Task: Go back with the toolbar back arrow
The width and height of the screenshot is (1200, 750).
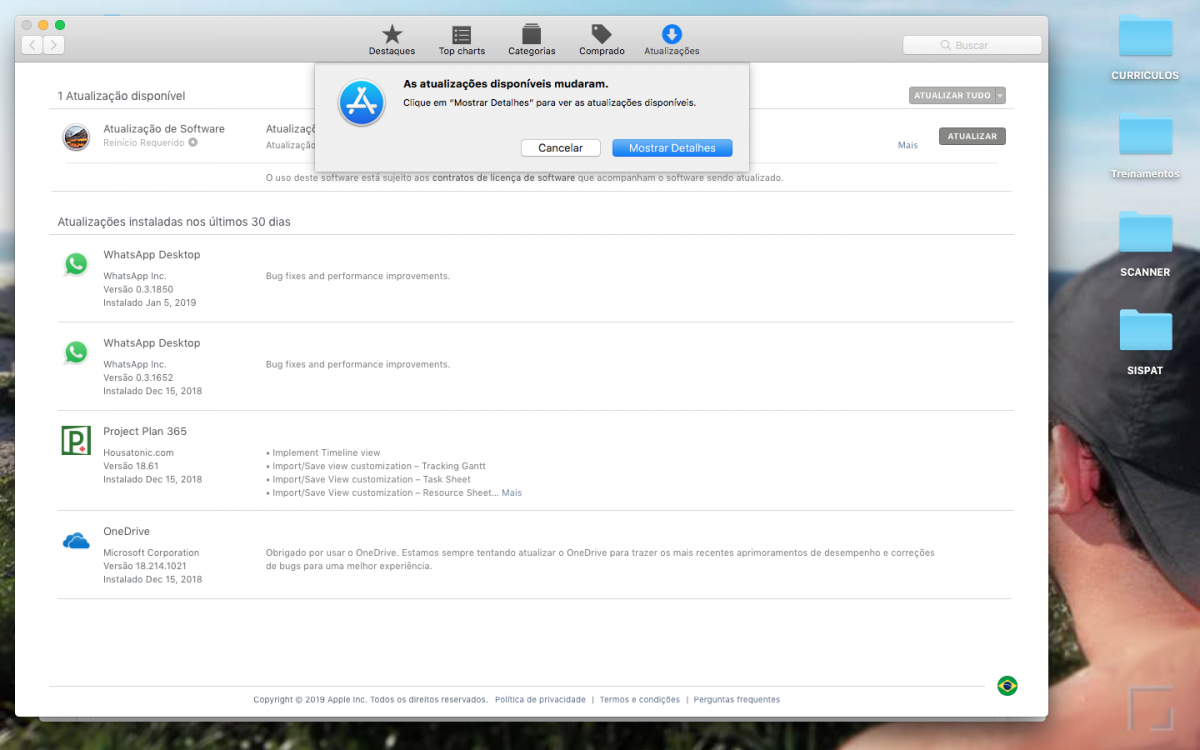Action: pos(32,45)
